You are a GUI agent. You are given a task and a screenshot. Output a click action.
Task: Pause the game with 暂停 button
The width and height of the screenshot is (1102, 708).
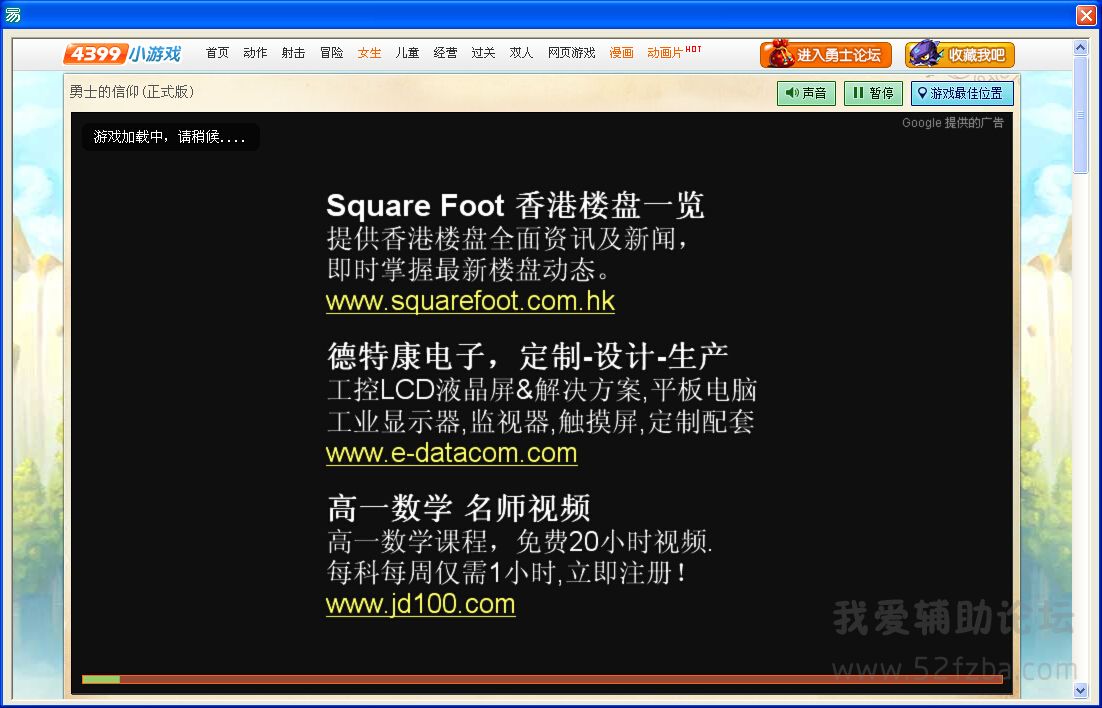(873, 93)
